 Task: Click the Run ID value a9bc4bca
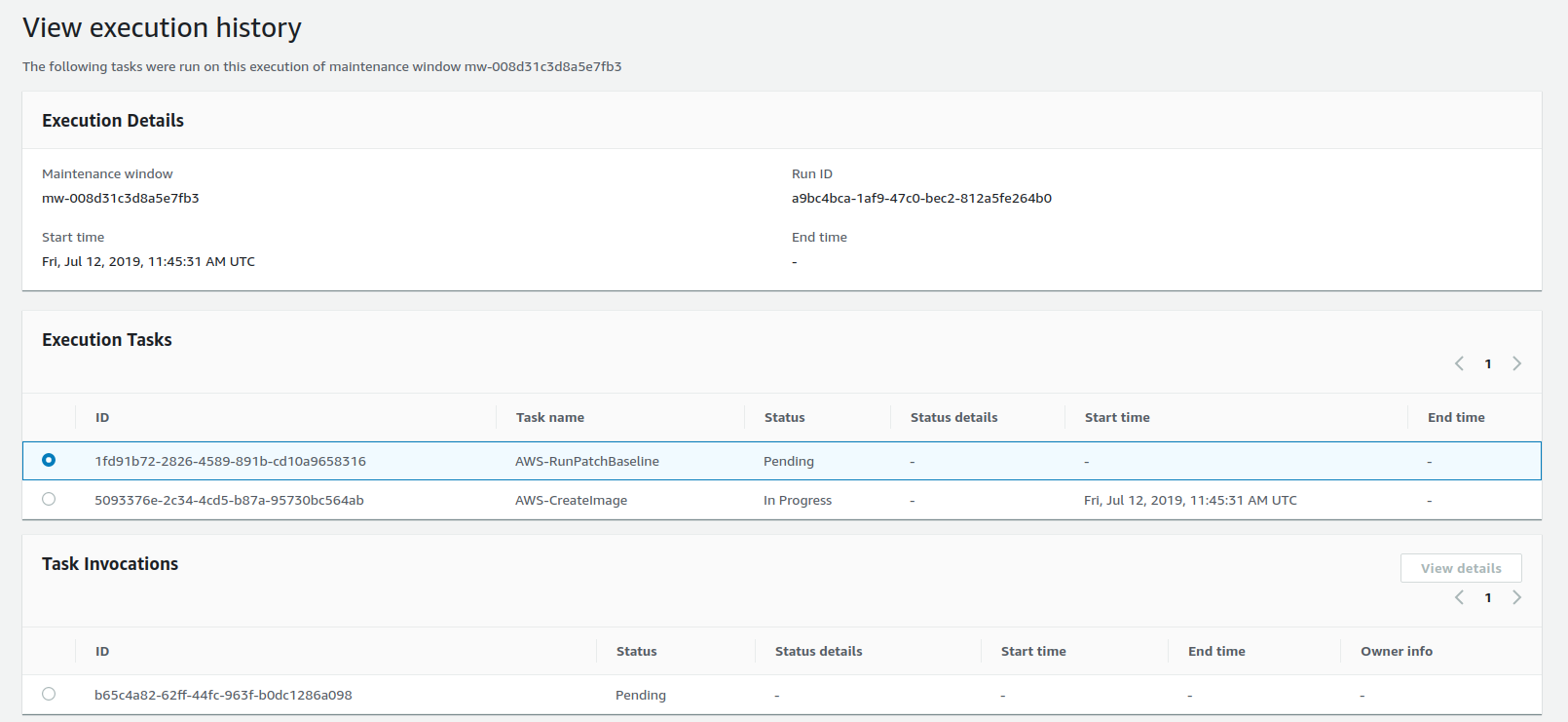click(920, 198)
